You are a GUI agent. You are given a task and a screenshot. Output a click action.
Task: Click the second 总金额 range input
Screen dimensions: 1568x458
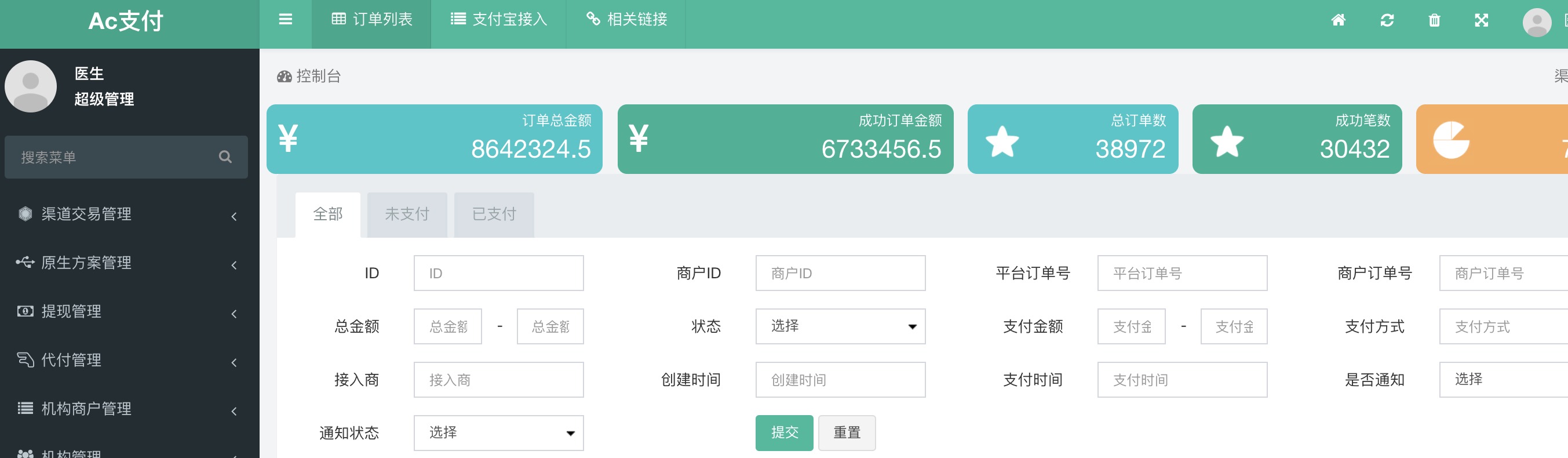[x=550, y=326]
